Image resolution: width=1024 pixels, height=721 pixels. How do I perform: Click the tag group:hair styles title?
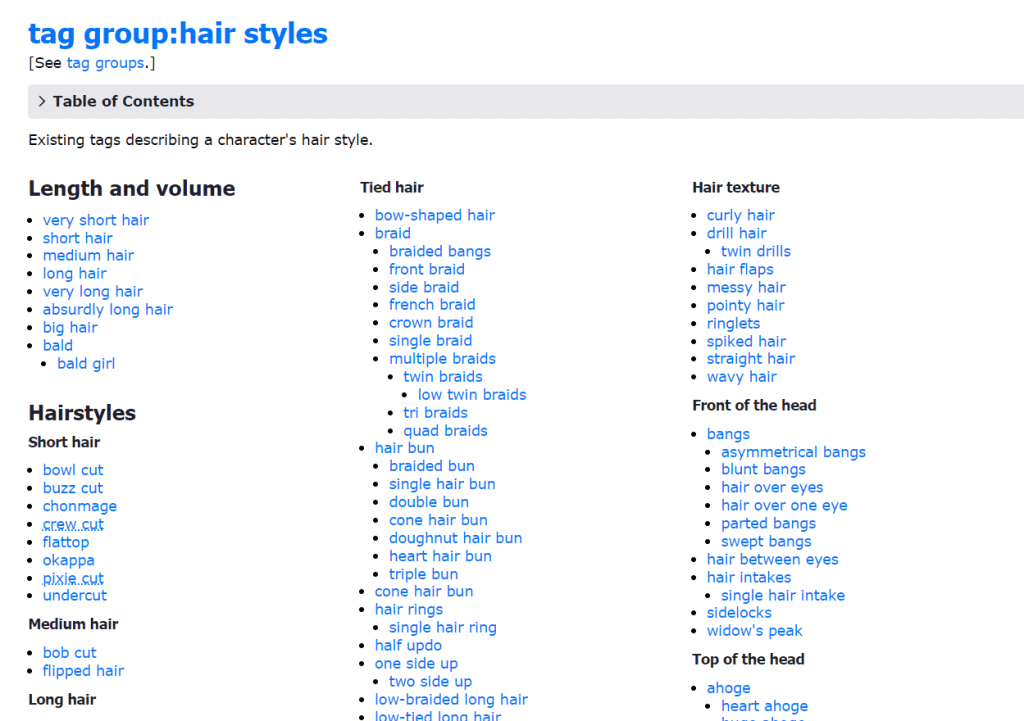click(x=178, y=33)
